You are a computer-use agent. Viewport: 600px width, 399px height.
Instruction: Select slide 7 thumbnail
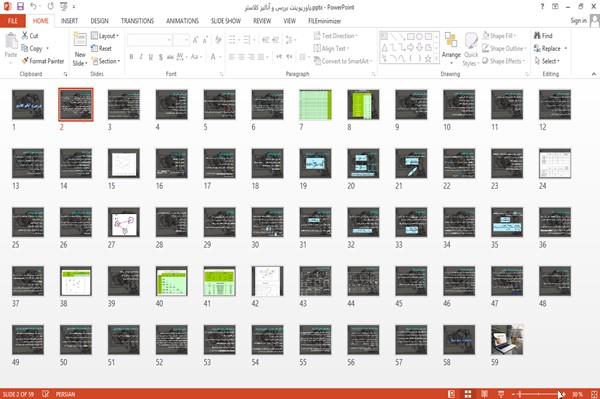pos(315,104)
